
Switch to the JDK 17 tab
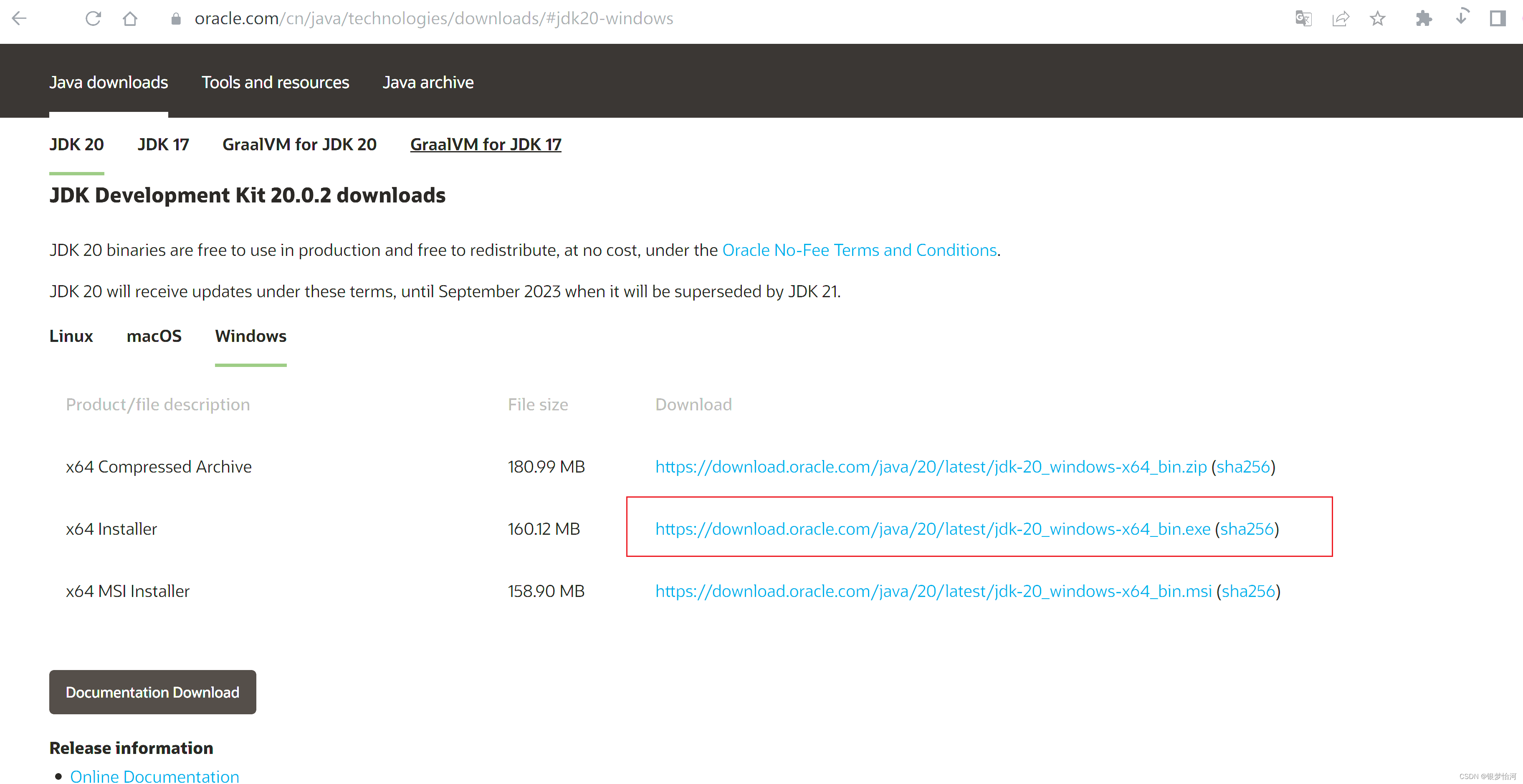pos(163,144)
